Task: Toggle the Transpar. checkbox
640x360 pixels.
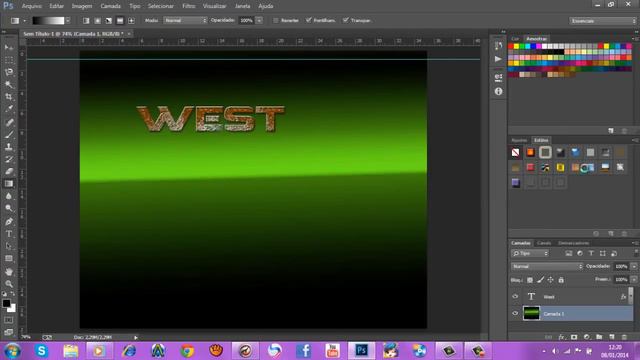Action: pos(346,20)
